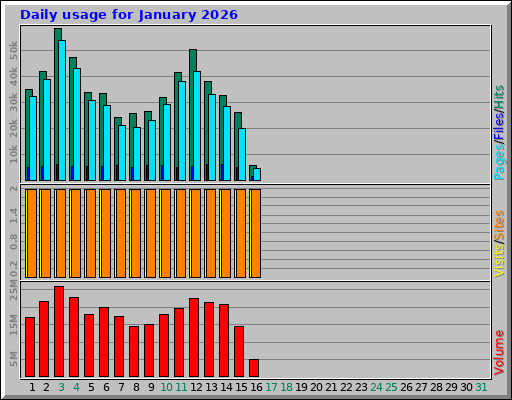Click the Sites legend label

coord(499,226)
